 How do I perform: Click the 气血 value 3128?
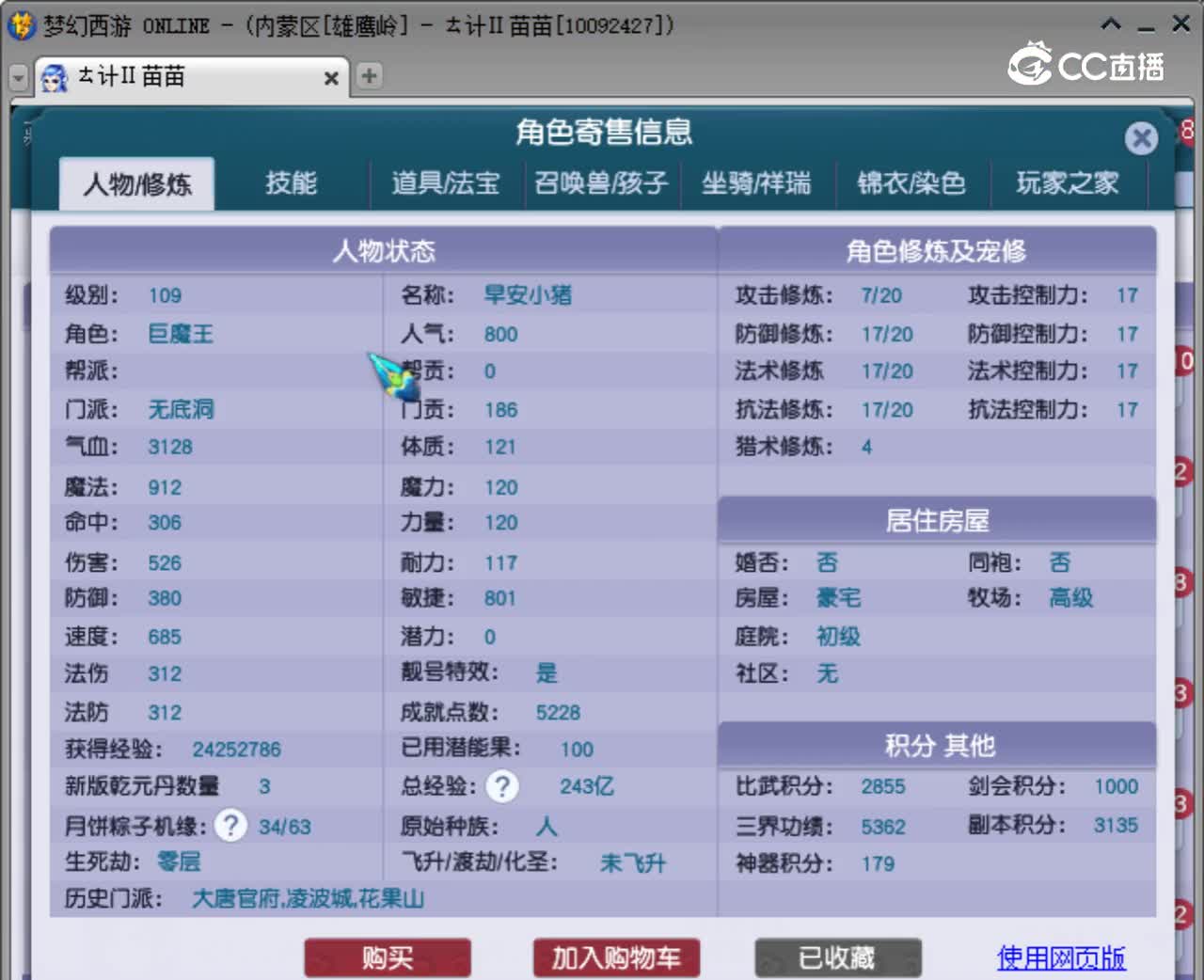[x=169, y=447]
